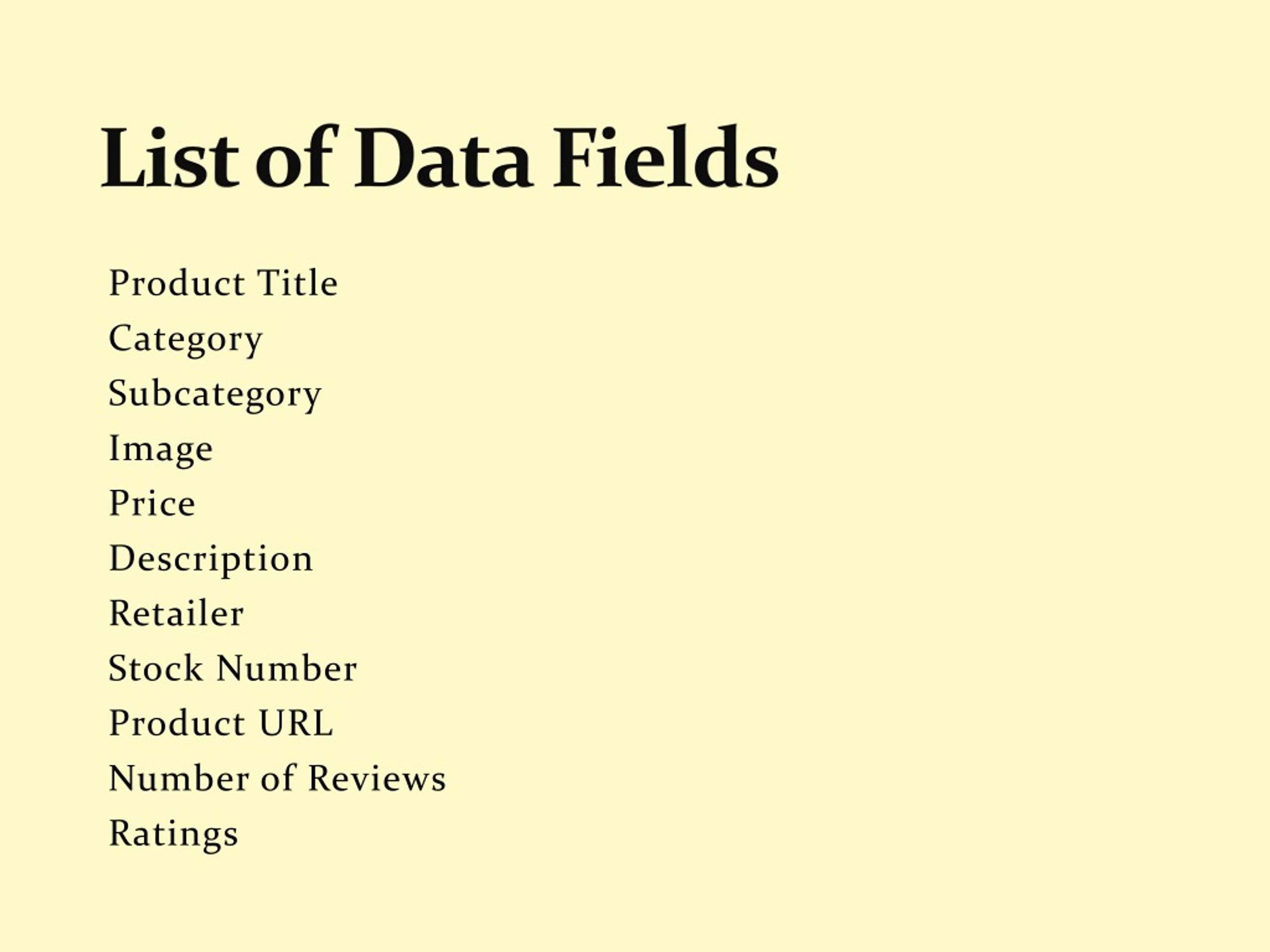1270x952 pixels.
Task: Click the word "Stock" in the list
Action: click(x=156, y=668)
